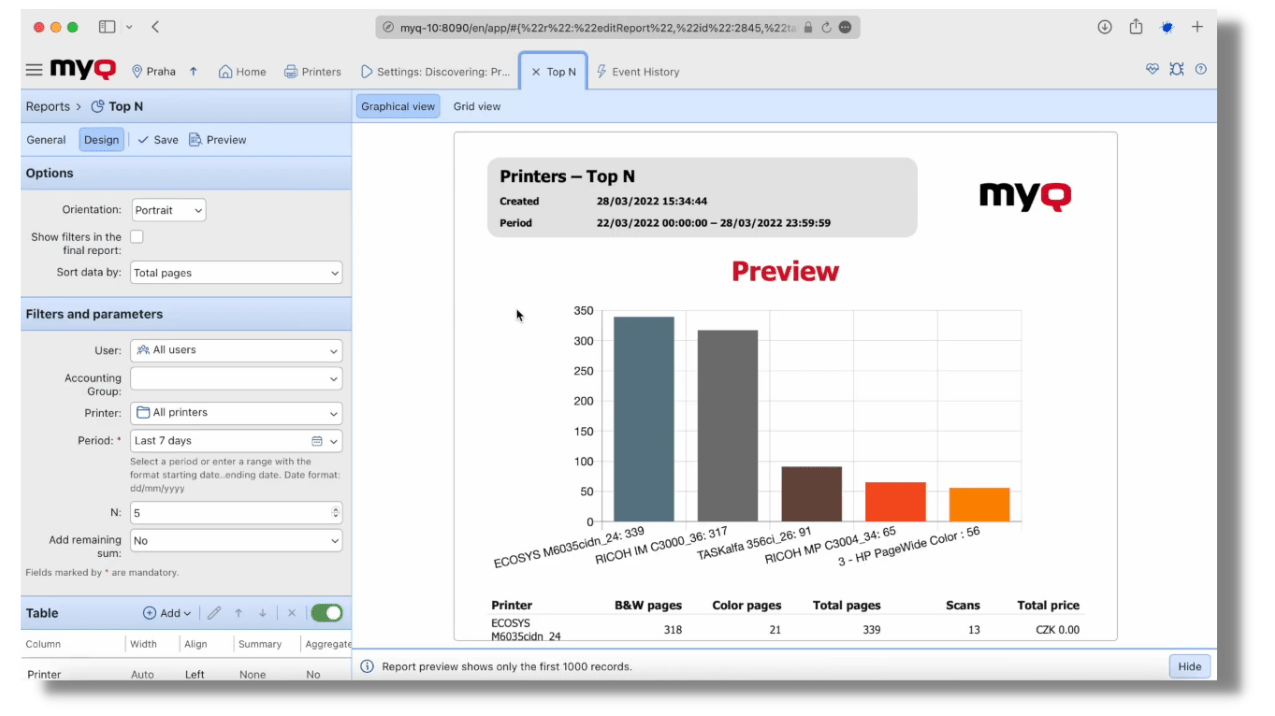The image size is (1275, 716).
Task: Open the system health heartbeat icon
Action: [x=1152, y=69]
